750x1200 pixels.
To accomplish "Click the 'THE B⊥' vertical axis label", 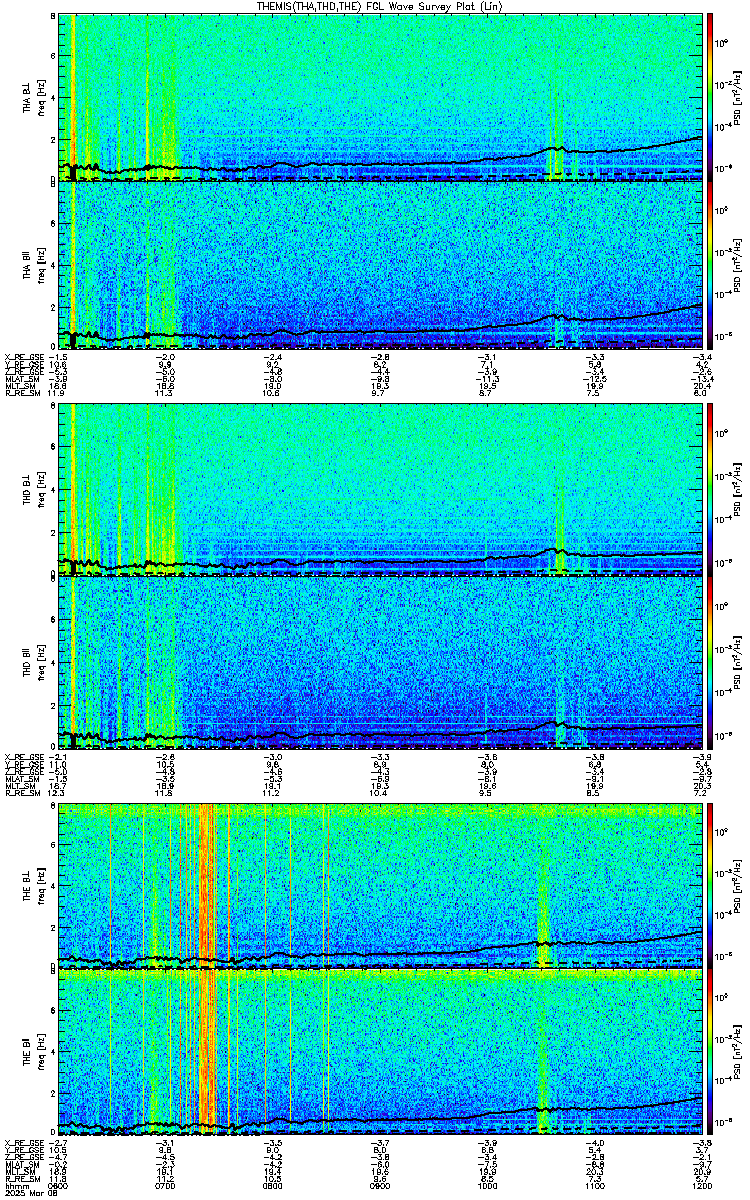I will [26, 886].
